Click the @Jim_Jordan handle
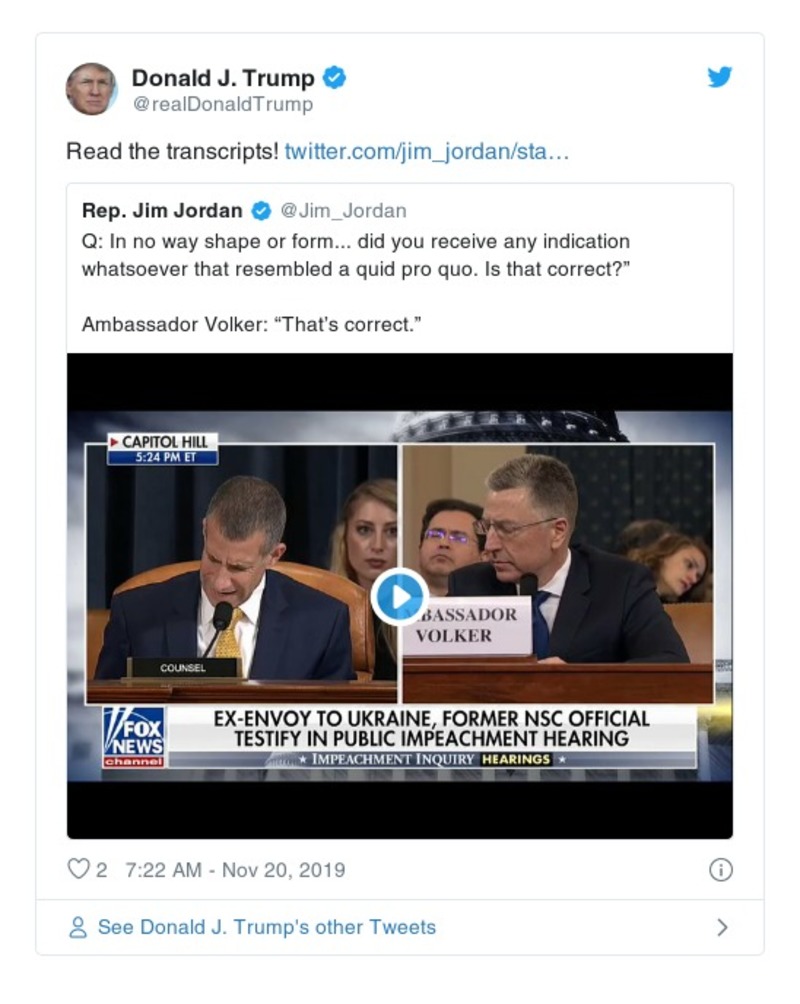 (x=343, y=211)
